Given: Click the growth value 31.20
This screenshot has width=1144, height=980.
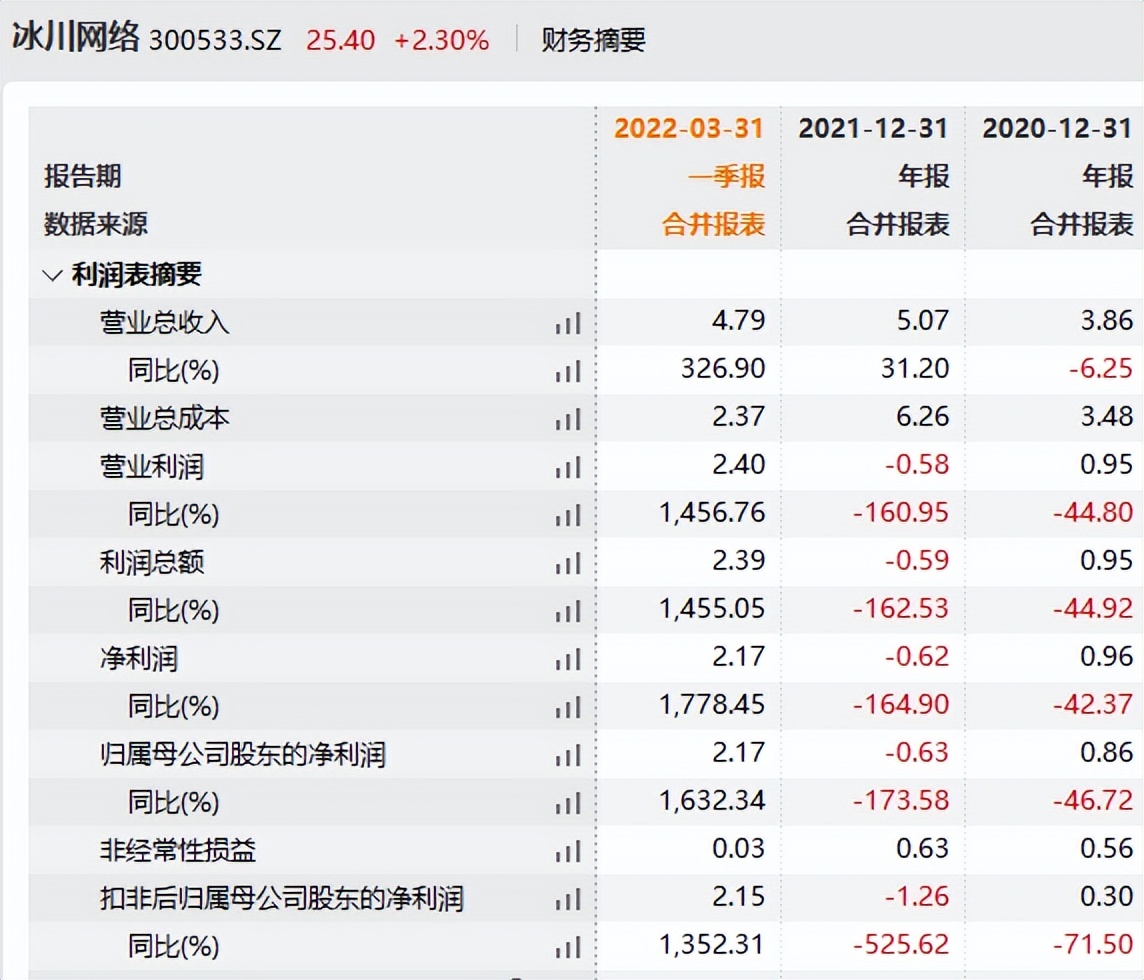Looking at the screenshot, I should click(x=915, y=369).
